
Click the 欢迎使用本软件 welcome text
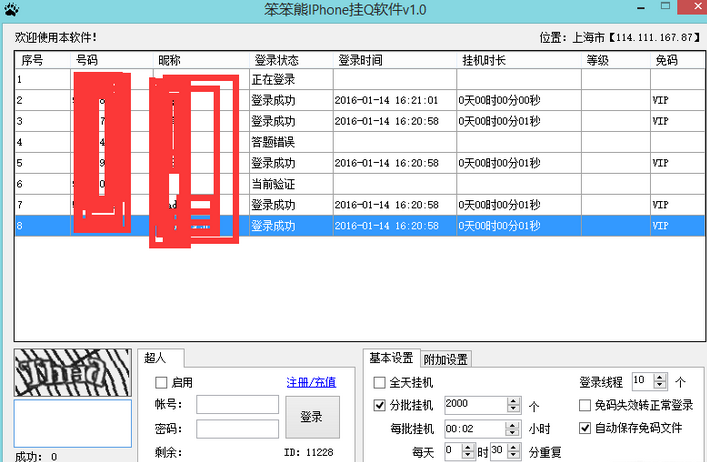coord(56,37)
